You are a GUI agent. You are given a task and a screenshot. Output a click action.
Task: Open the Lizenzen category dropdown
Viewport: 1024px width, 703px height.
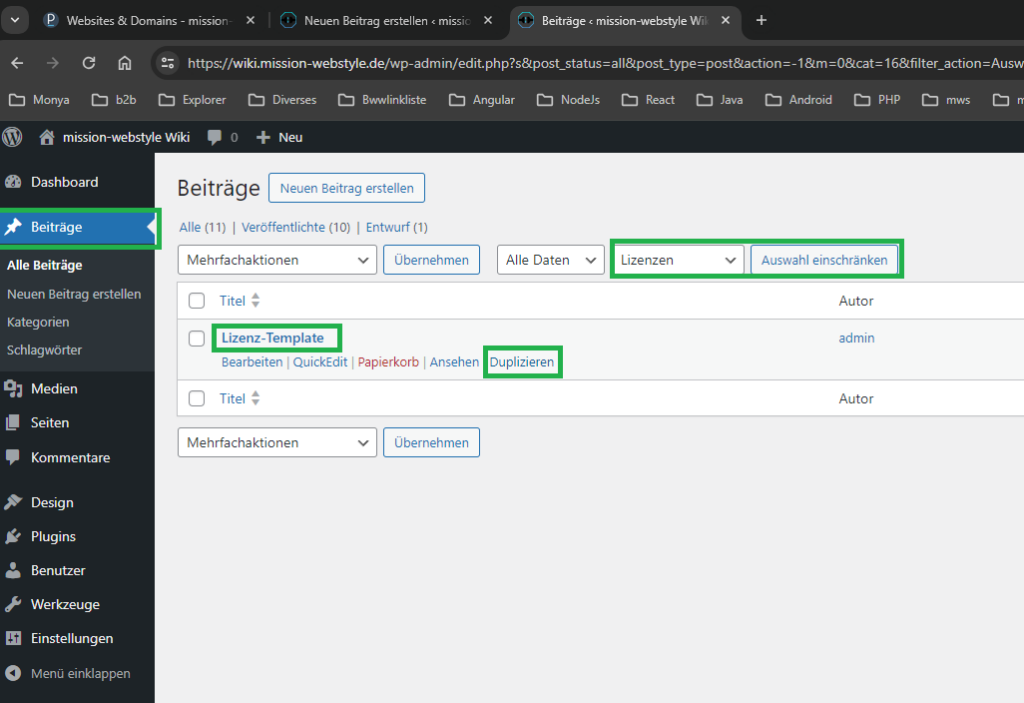(677, 260)
